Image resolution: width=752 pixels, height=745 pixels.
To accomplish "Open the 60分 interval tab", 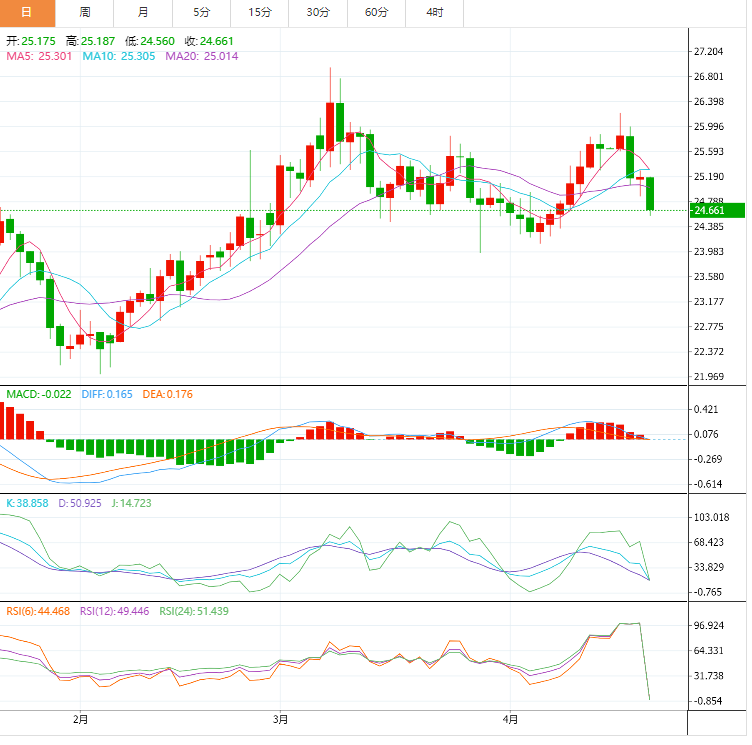I will pyautogui.click(x=376, y=13).
